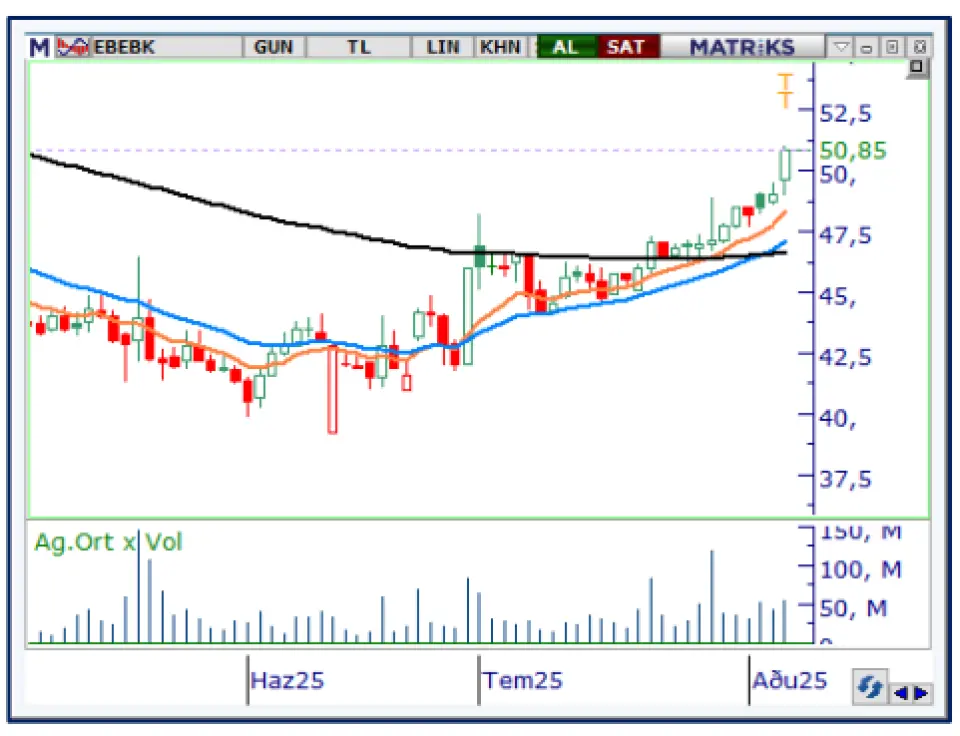
Task: Click the 47,5 price axis label
Action: coord(846,236)
